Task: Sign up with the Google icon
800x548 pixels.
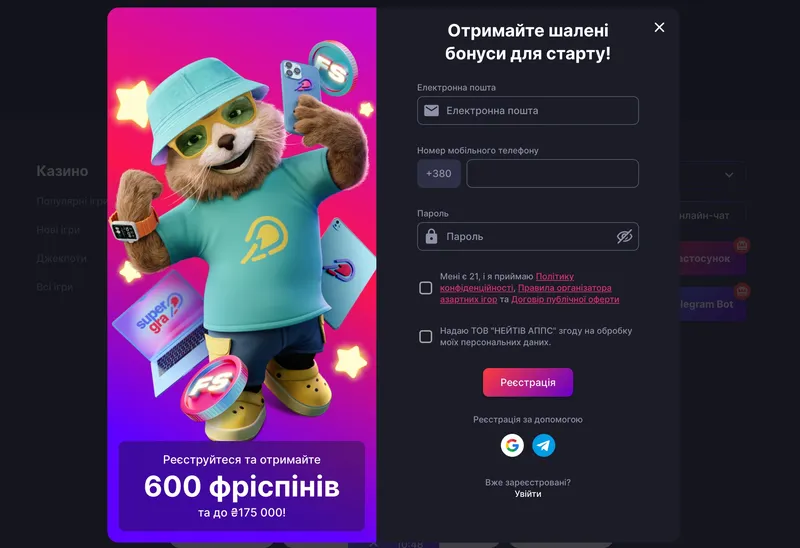Action: tap(512, 445)
